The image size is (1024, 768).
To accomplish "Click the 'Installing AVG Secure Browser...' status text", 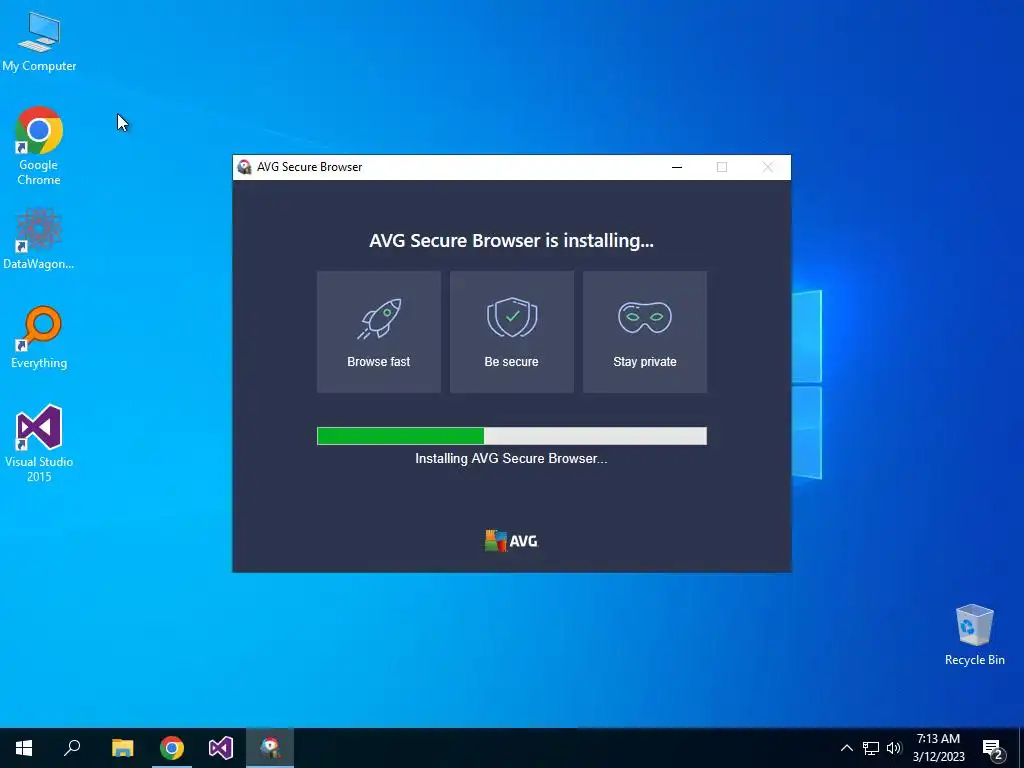I will [x=511, y=458].
